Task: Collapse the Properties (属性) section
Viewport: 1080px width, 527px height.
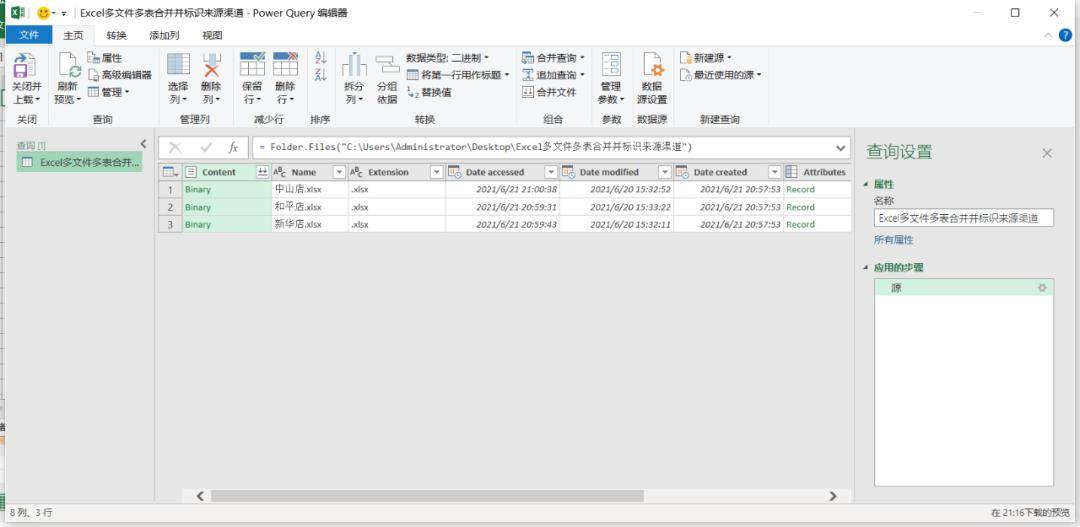Action: (x=866, y=185)
